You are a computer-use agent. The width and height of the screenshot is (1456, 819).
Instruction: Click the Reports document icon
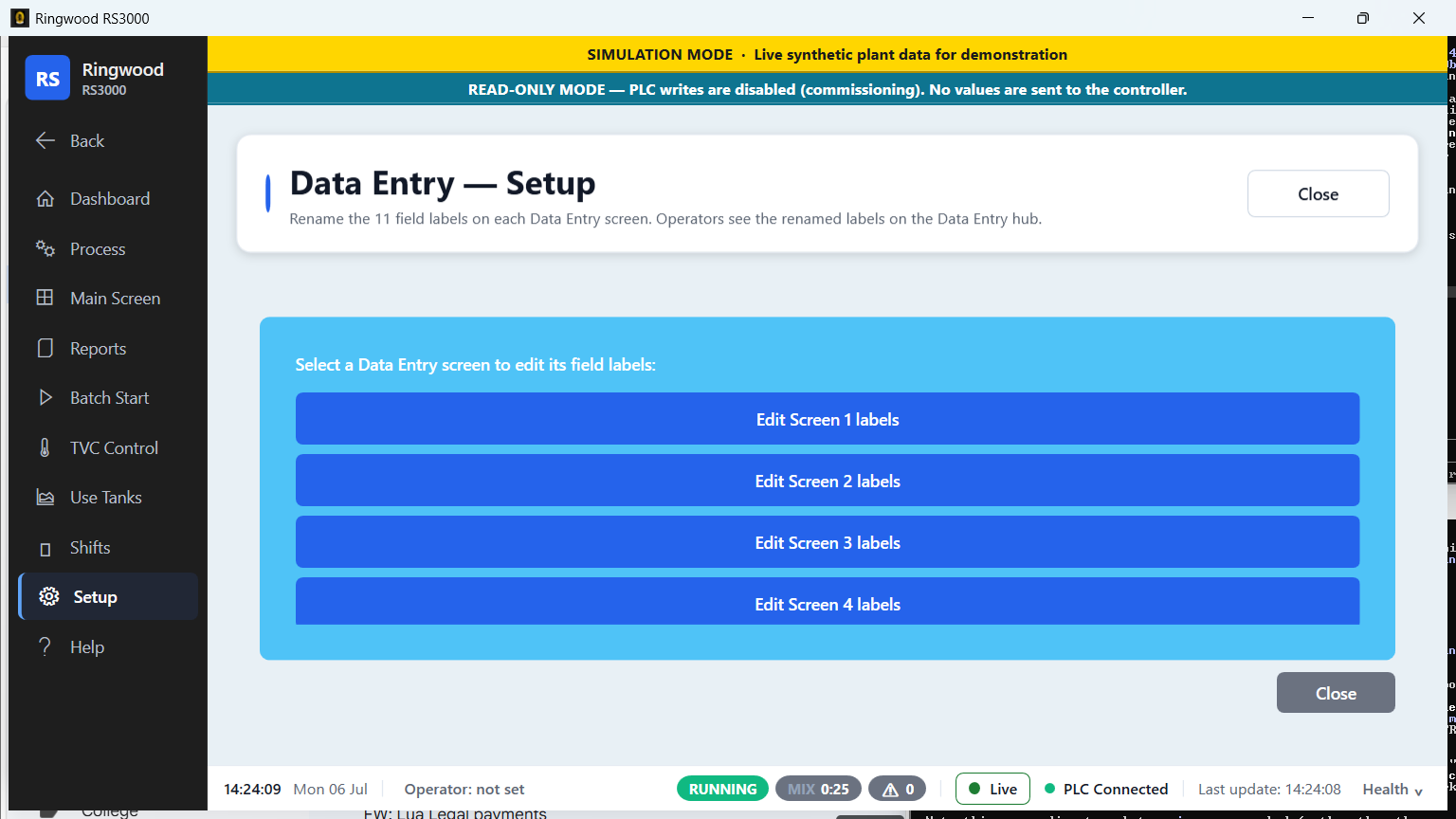coord(45,348)
